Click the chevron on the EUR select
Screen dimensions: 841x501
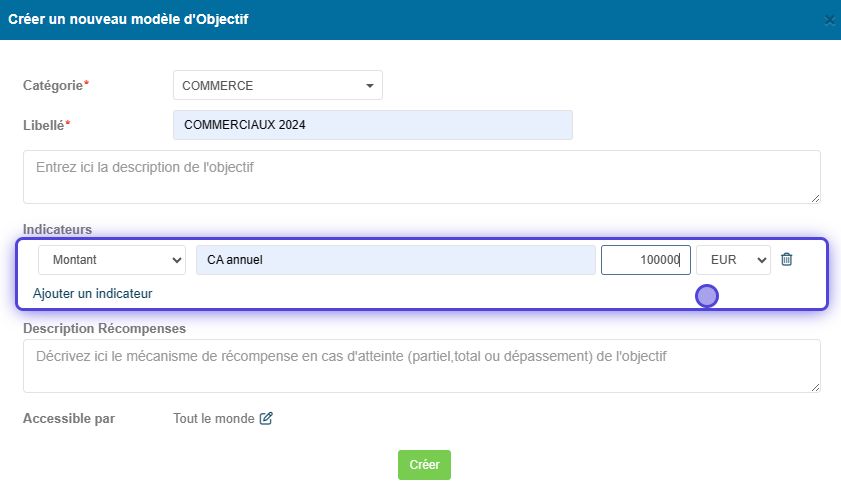(x=762, y=260)
